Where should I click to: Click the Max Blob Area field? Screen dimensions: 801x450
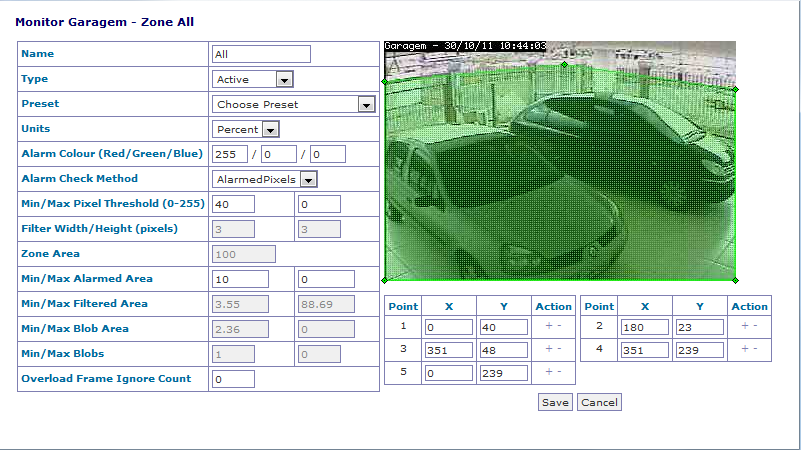click(x=326, y=329)
